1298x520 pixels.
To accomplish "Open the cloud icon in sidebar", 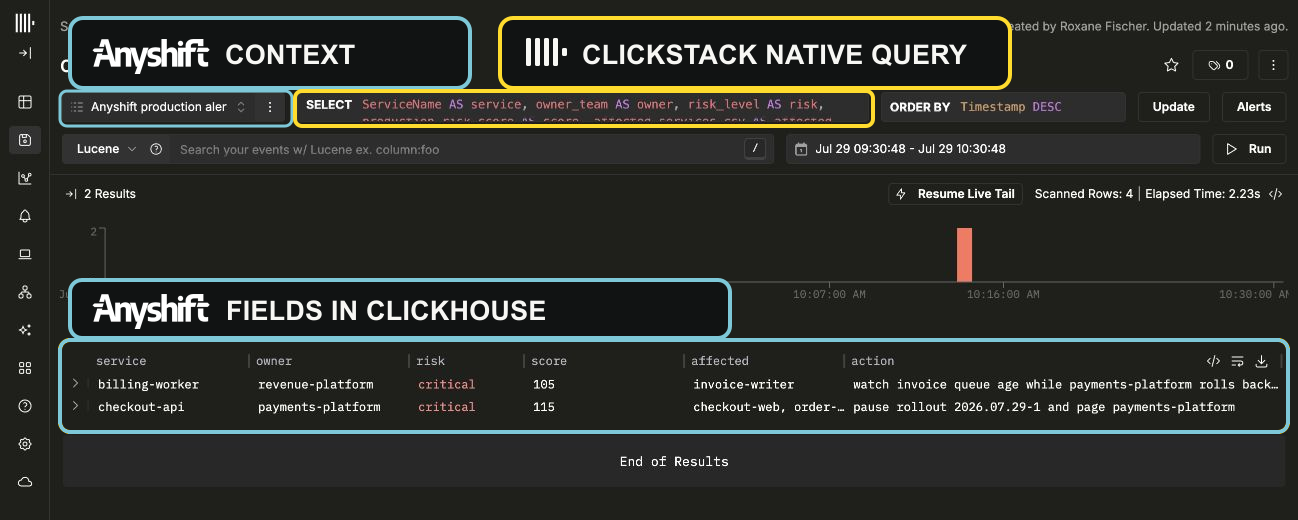I will [x=25, y=482].
